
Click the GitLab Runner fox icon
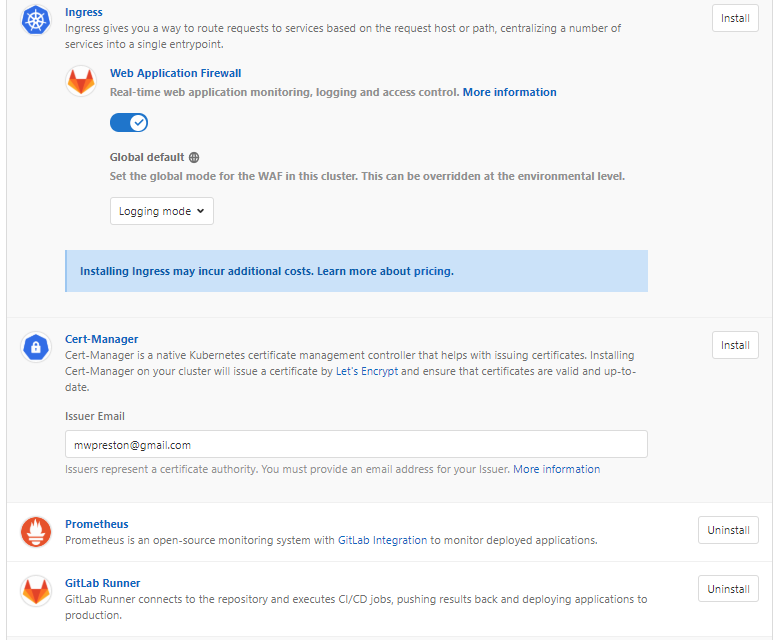[x=36, y=591]
